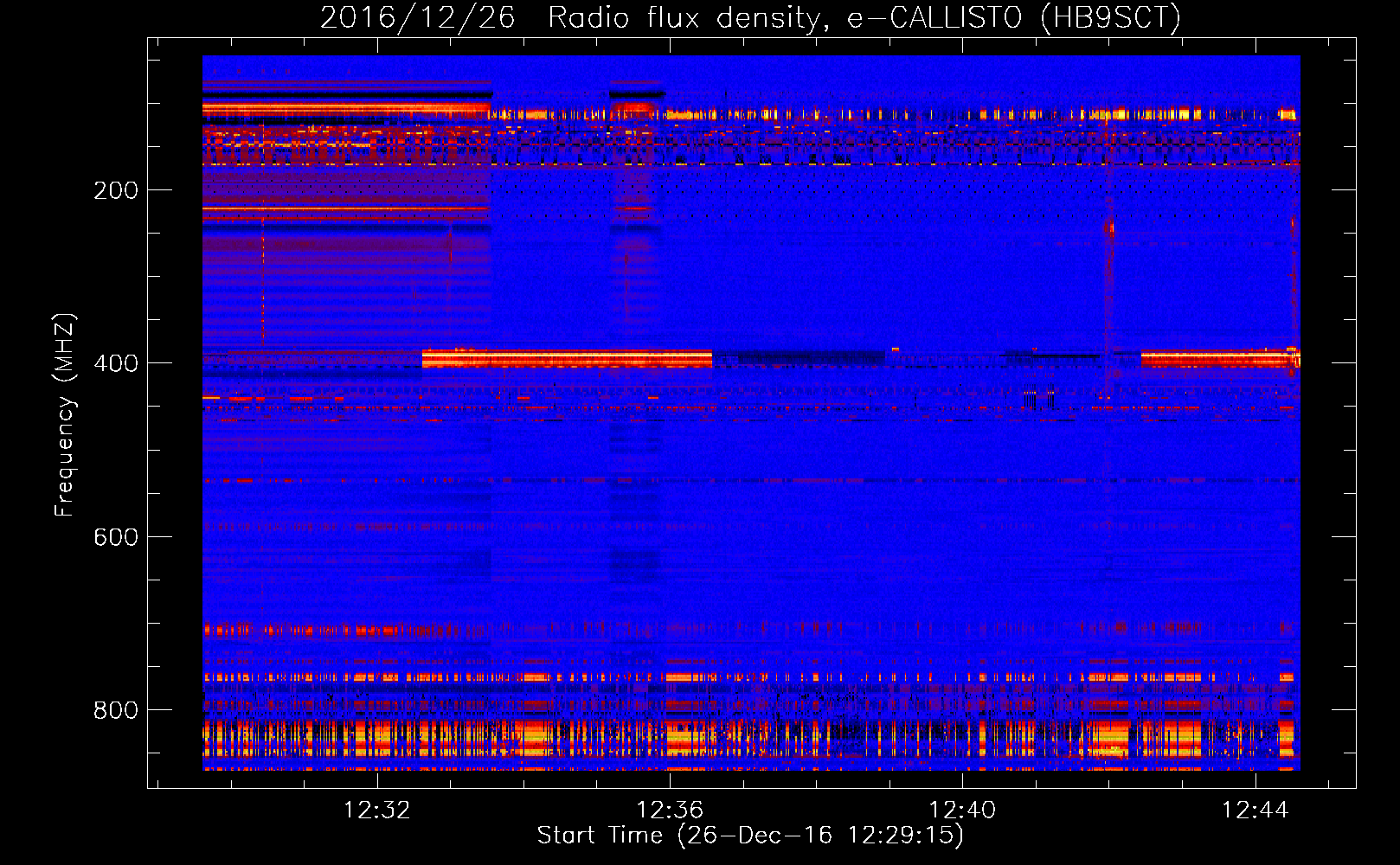This screenshot has height=865, width=1400.
Task: Click the '600' frequency tick label
Action: point(116,537)
